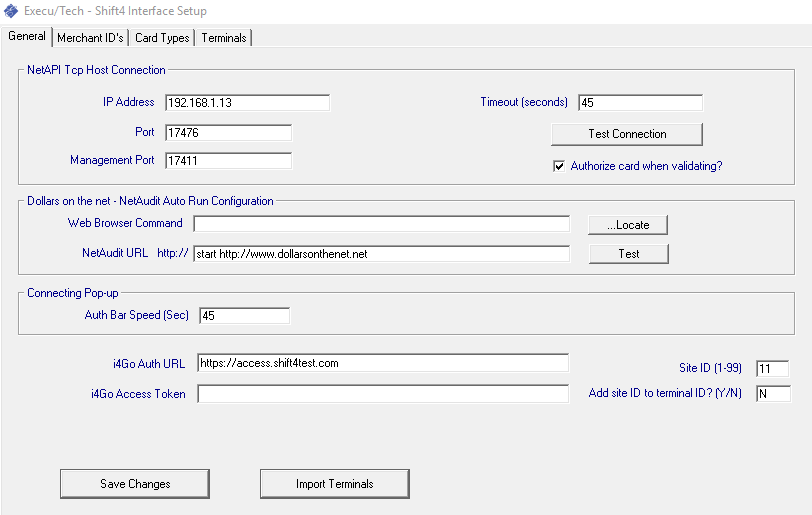
Task: Click the IP Address label
Action: pyautogui.click(x=128, y=102)
